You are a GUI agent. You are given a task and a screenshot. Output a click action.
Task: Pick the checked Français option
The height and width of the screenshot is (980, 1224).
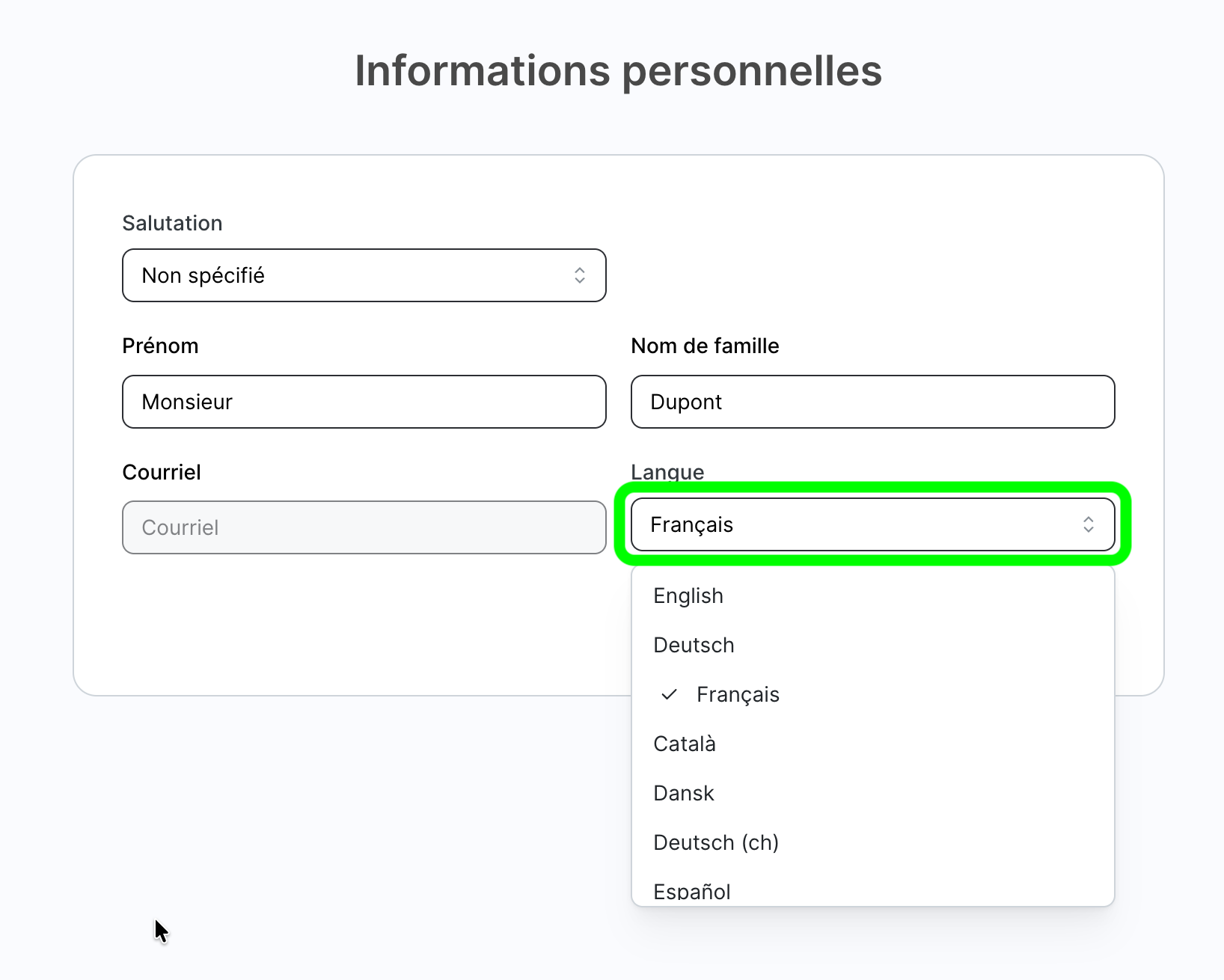point(872,694)
